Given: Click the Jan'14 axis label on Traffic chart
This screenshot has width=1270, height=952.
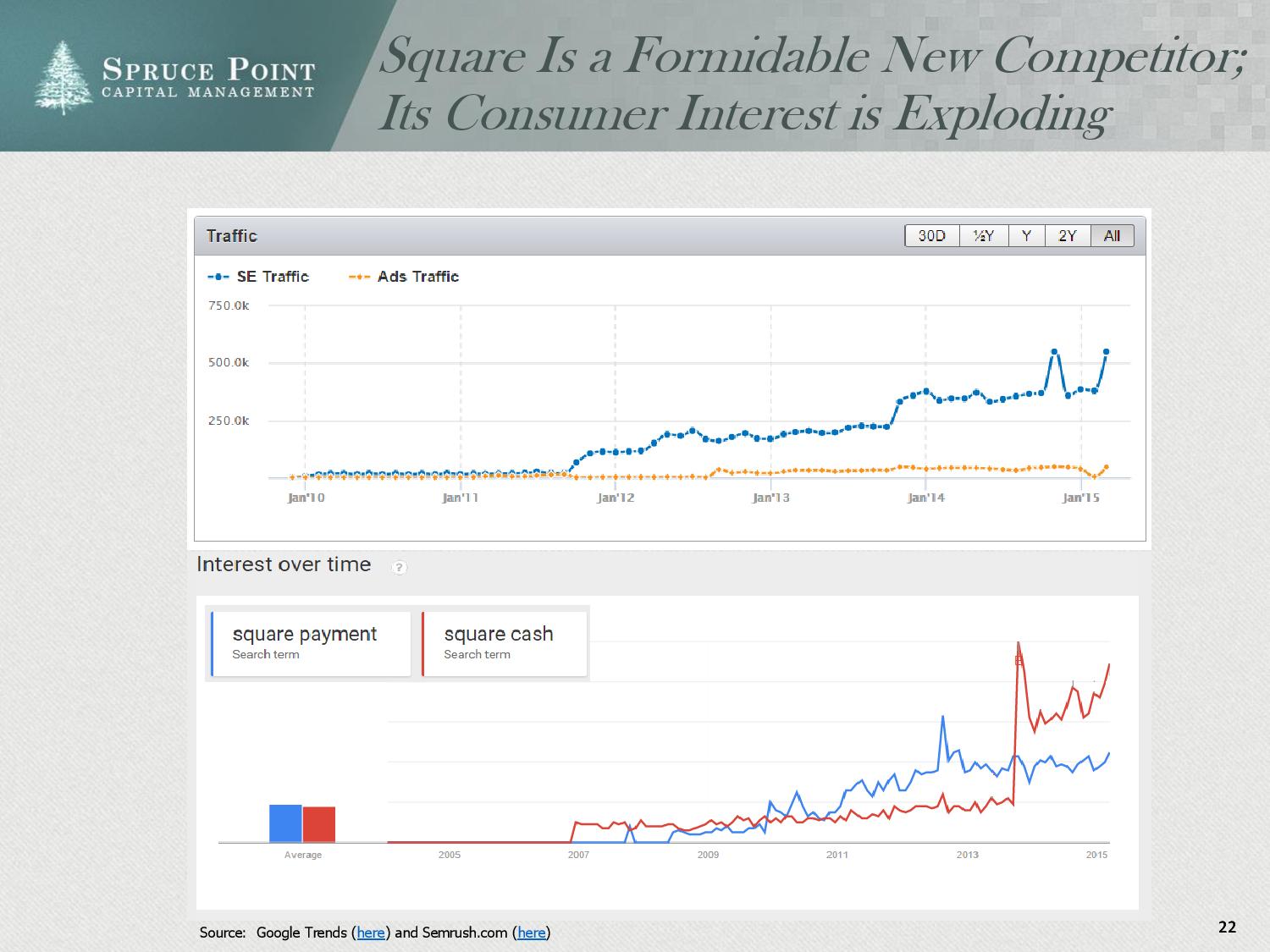Looking at the screenshot, I should 925,498.
